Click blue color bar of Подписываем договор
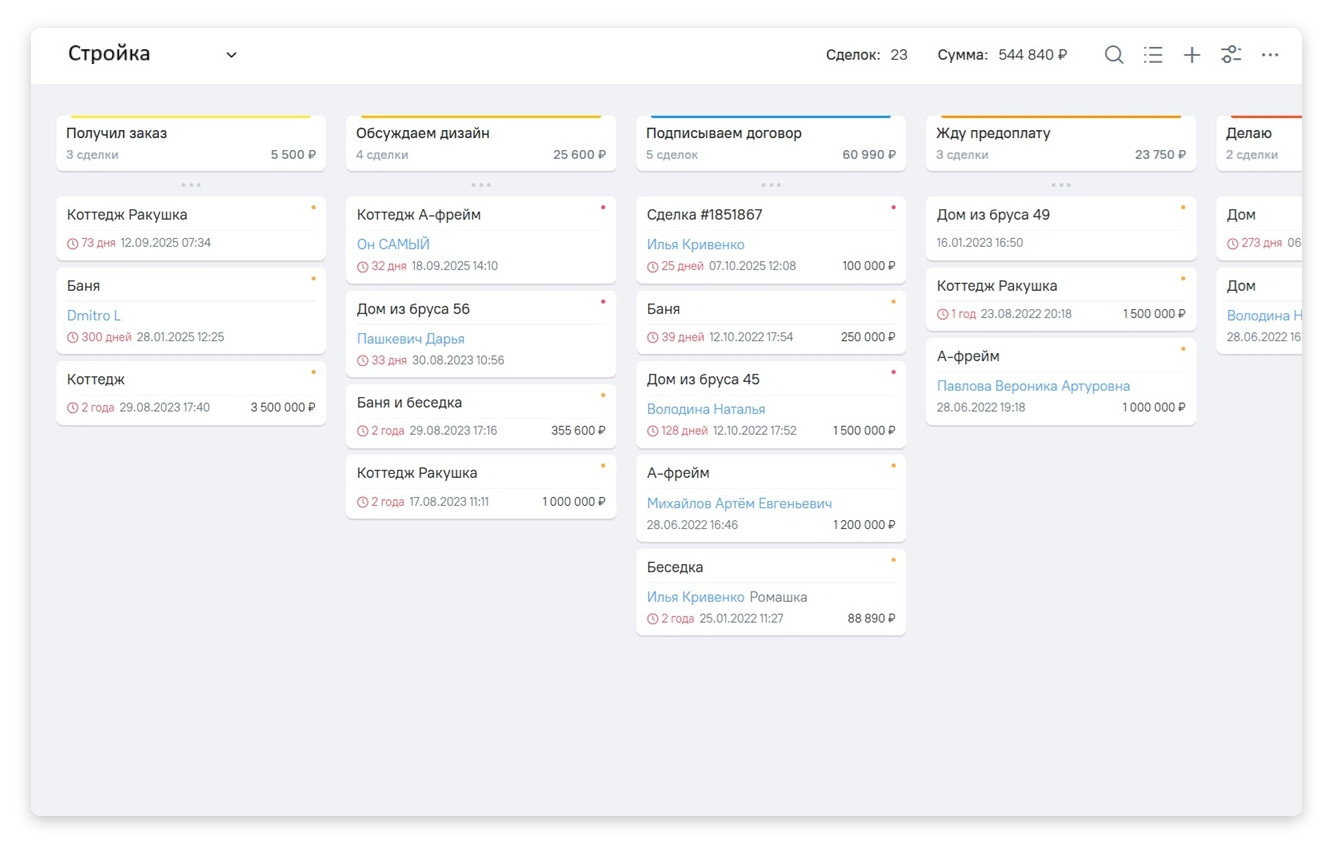This screenshot has width=1334, height=844. coord(771,117)
